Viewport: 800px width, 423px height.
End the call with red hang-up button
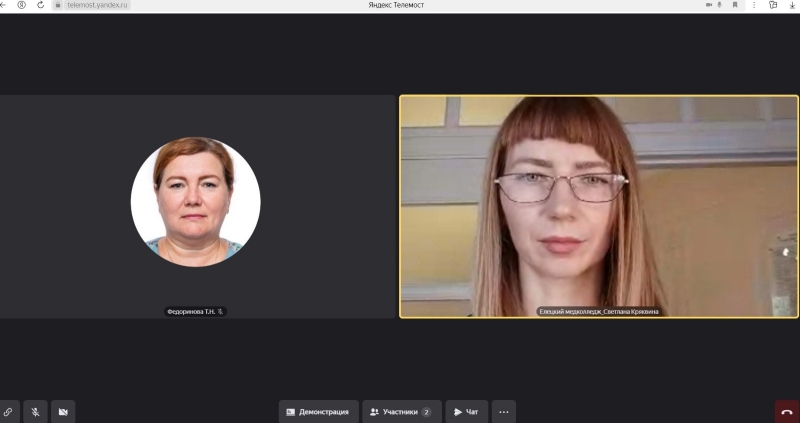tap(787, 411)
